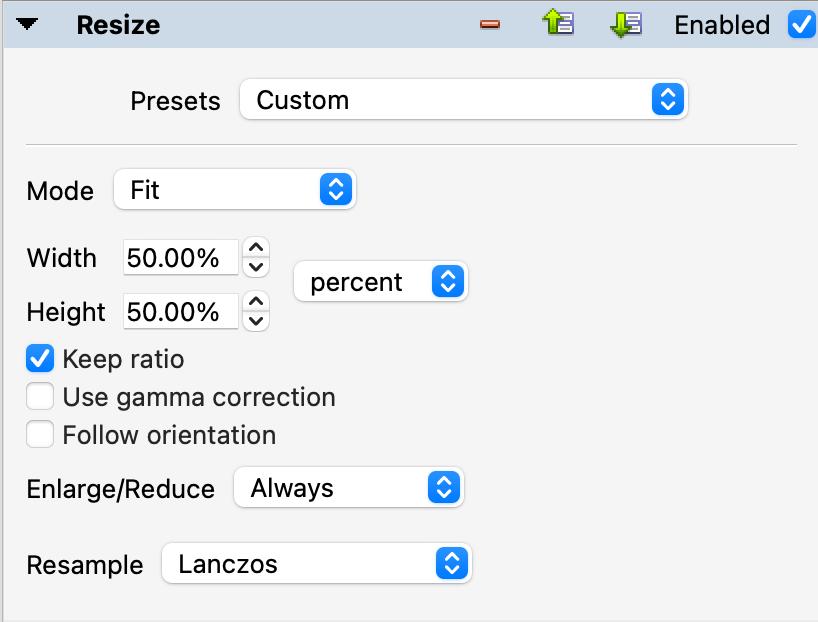Collapse the Resize panel disclosure triangle

[27, 24]
